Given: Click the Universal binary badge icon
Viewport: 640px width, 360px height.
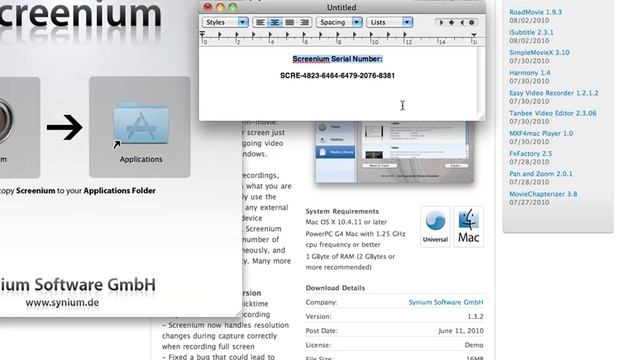Looking at the screenshot, I should (435, 227).
